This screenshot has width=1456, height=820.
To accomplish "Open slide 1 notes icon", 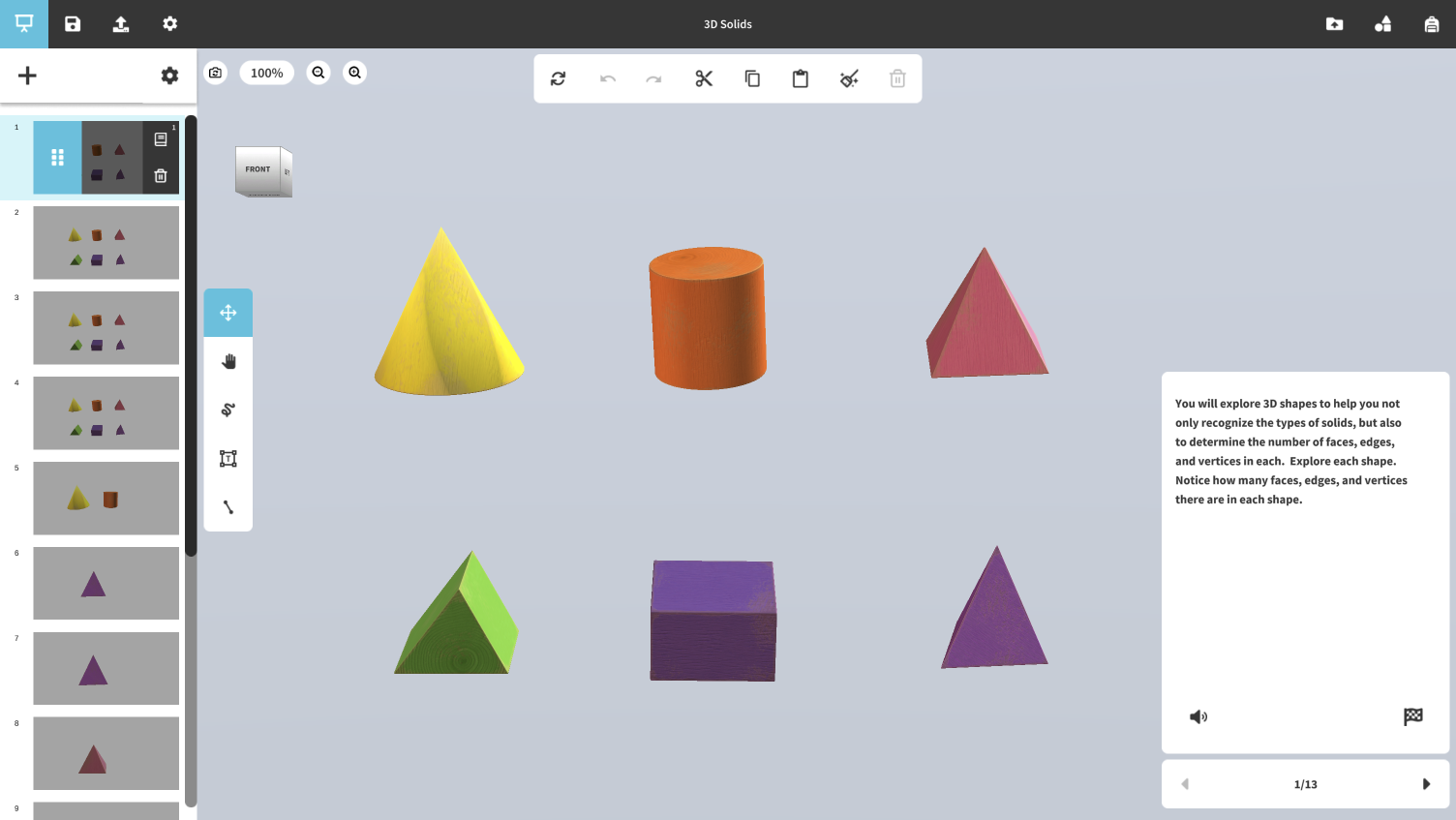I will pos(161,139).
